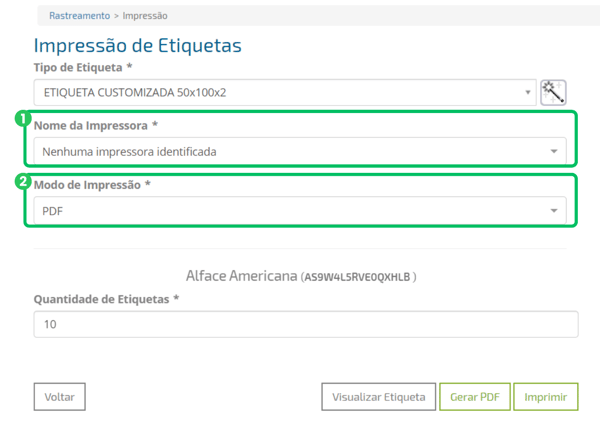Image resolution: width=600 pixels, height=422 pixels.
Task: Click the Voltar button
Action: [x=59, y=397]
